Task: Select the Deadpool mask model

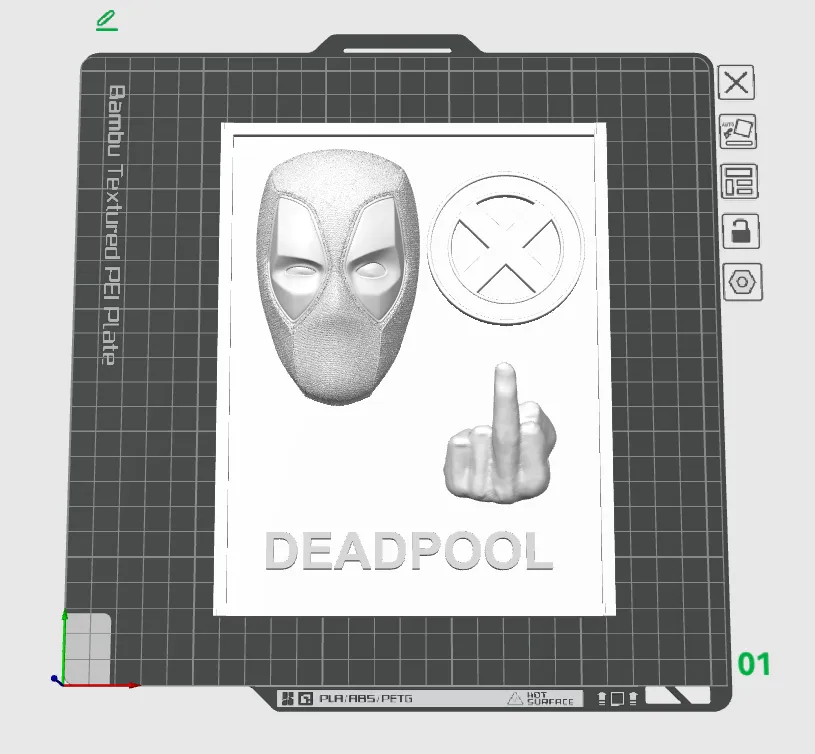Action: pos(338,276)
